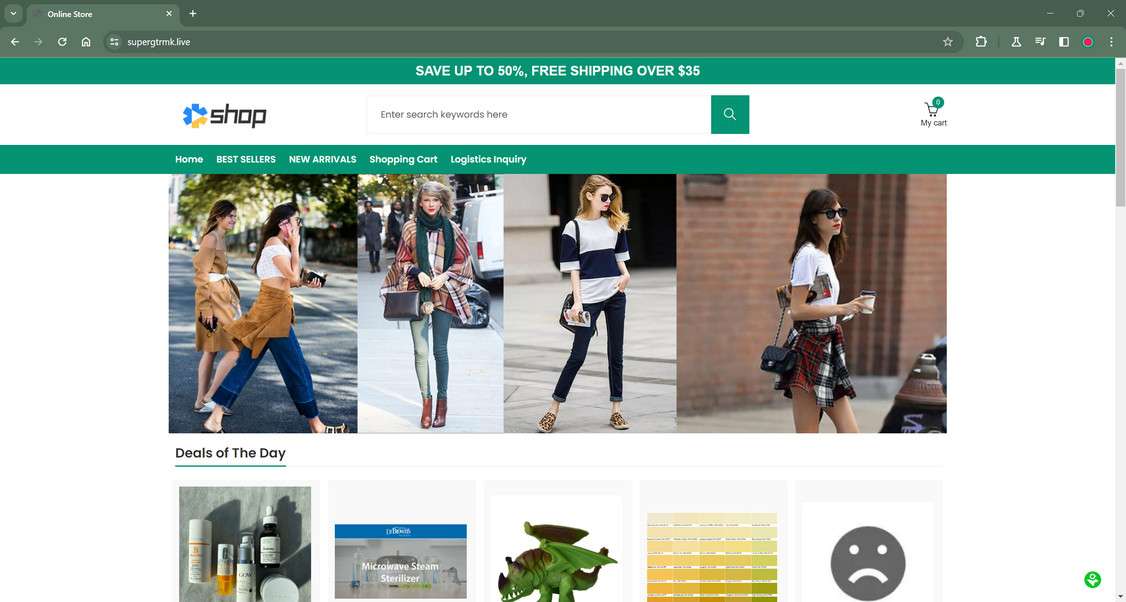Viewport: 1126px width, 602px height.
Task: Open Microwave Steam Sterilizer product thumbnail
Action: [401, 561]
